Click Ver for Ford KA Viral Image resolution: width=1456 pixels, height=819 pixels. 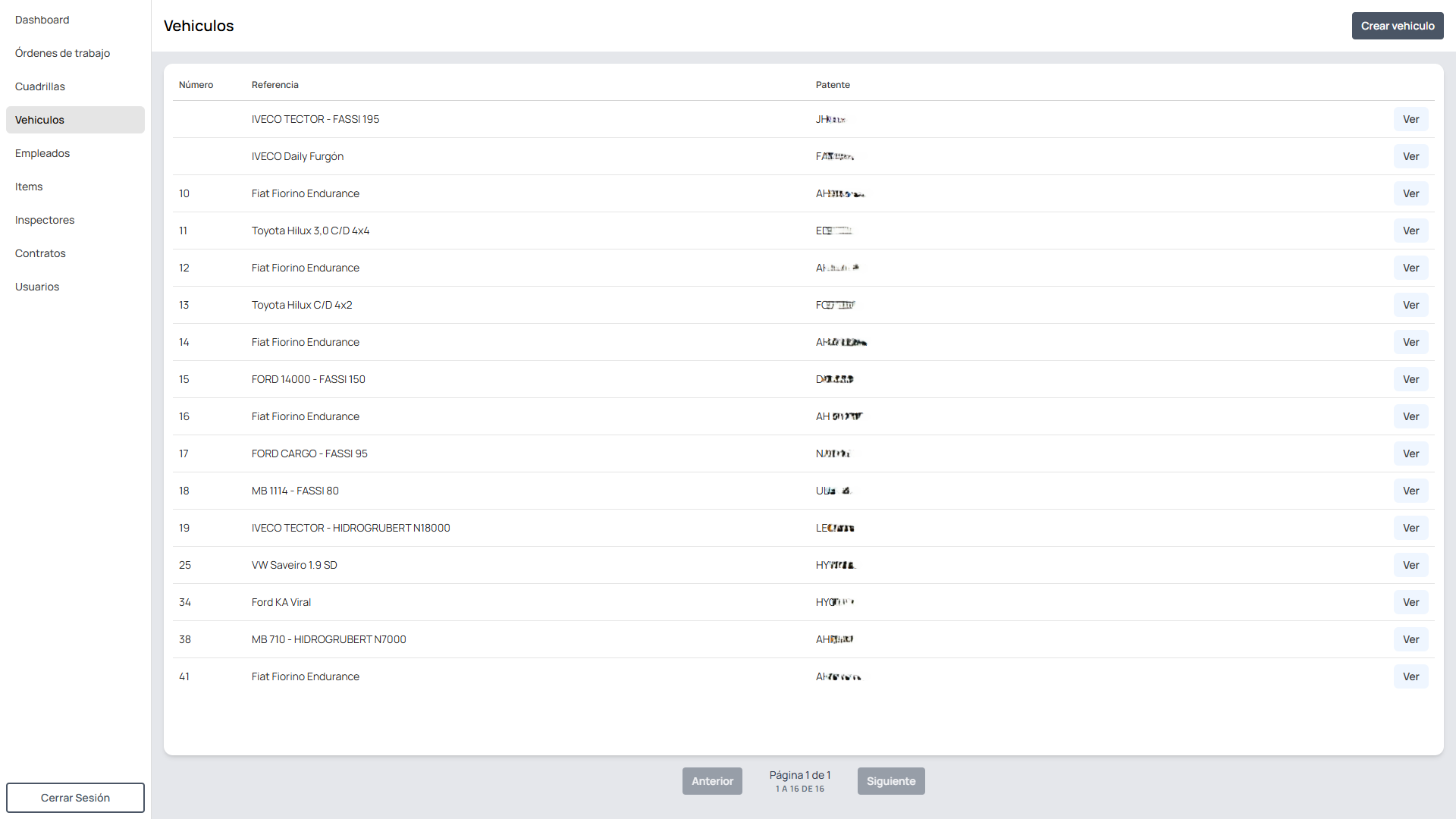[x=1410, y=602]
